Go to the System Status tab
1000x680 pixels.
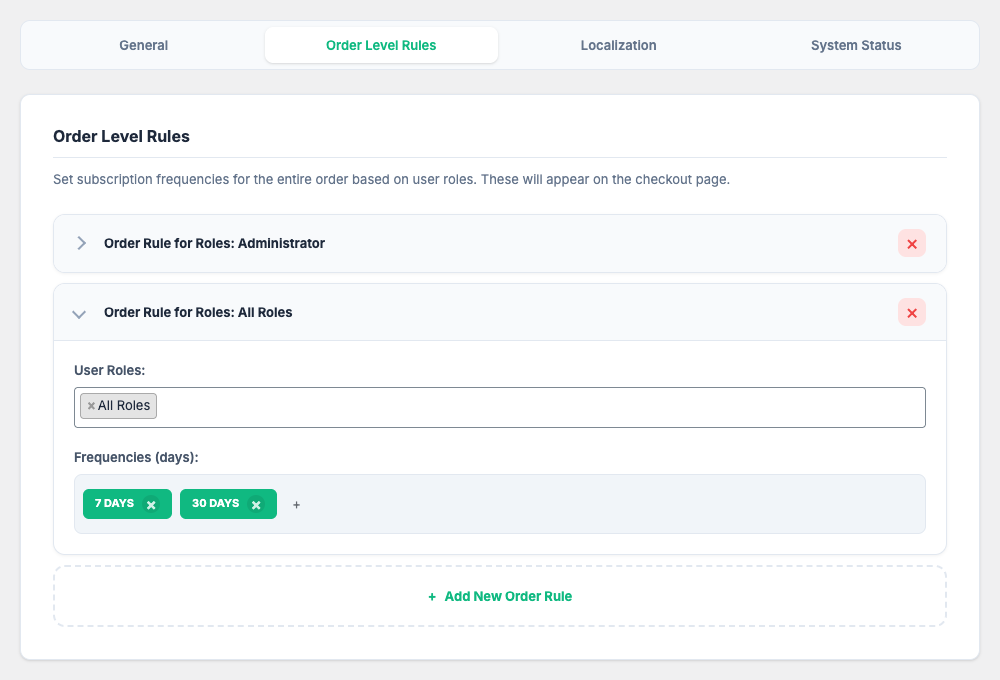856,45
